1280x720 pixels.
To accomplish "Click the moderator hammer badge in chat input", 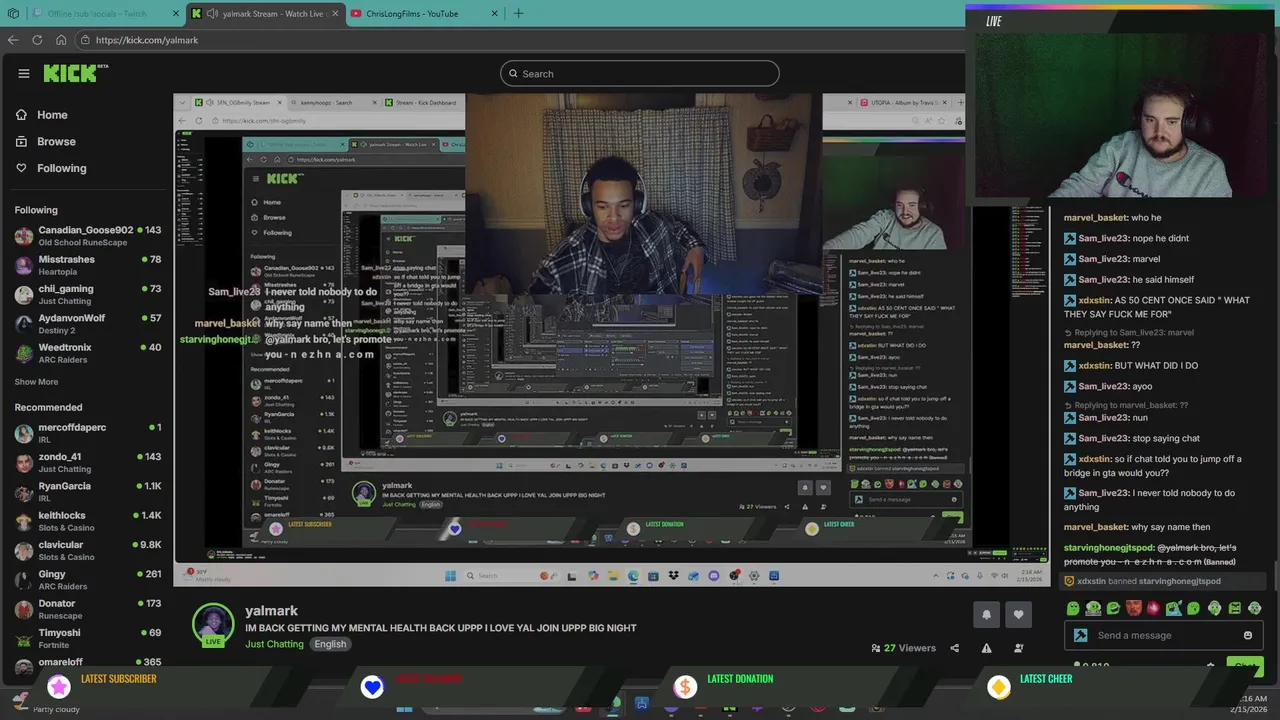I will point(1080,635).
